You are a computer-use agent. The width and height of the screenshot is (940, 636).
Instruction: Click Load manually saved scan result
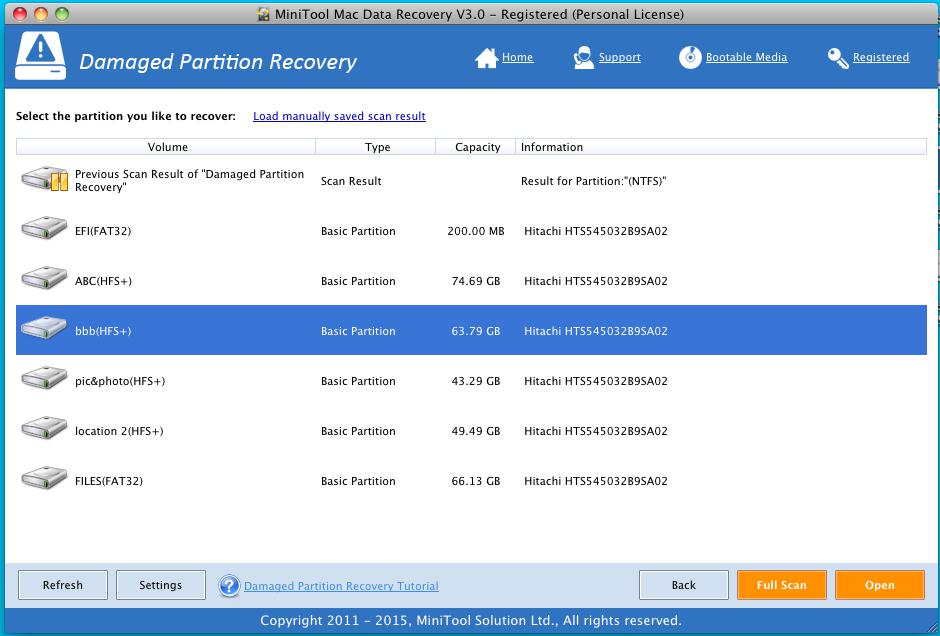pyautogui.click(x=339, y=116)
